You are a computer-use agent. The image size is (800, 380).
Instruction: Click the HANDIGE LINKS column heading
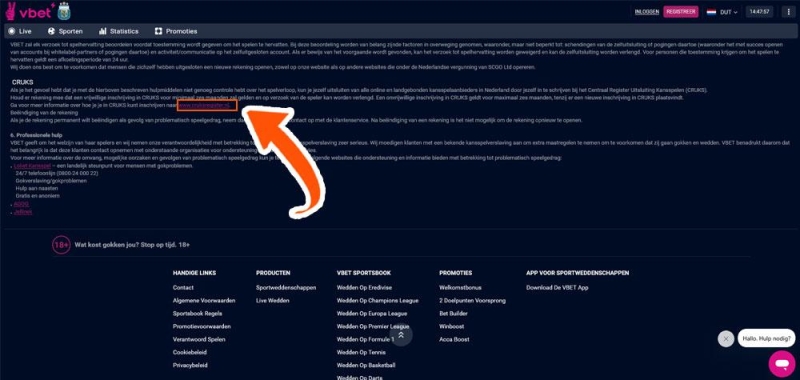[x=194, y=273]
